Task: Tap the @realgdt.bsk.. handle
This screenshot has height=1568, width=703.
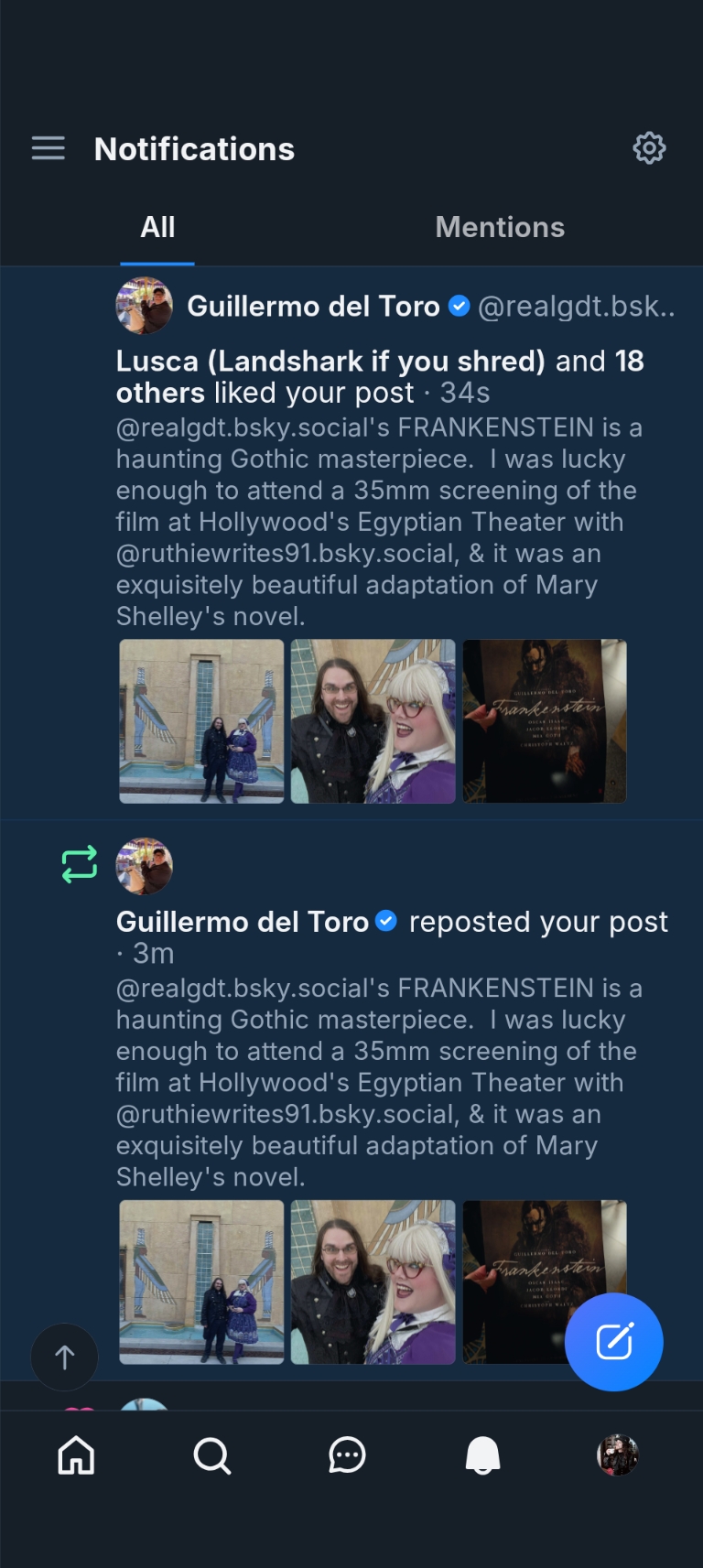Action: pyautogui.click(x=576, y=306)
